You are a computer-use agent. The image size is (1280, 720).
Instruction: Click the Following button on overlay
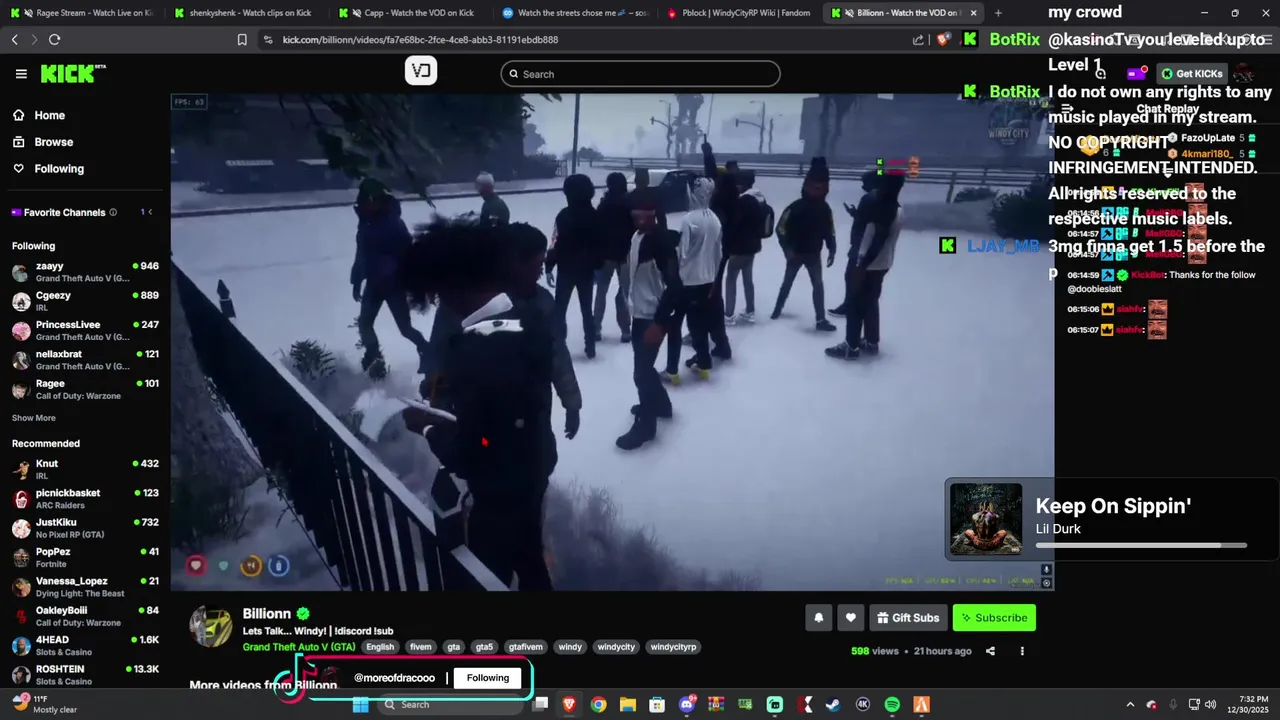488,678
